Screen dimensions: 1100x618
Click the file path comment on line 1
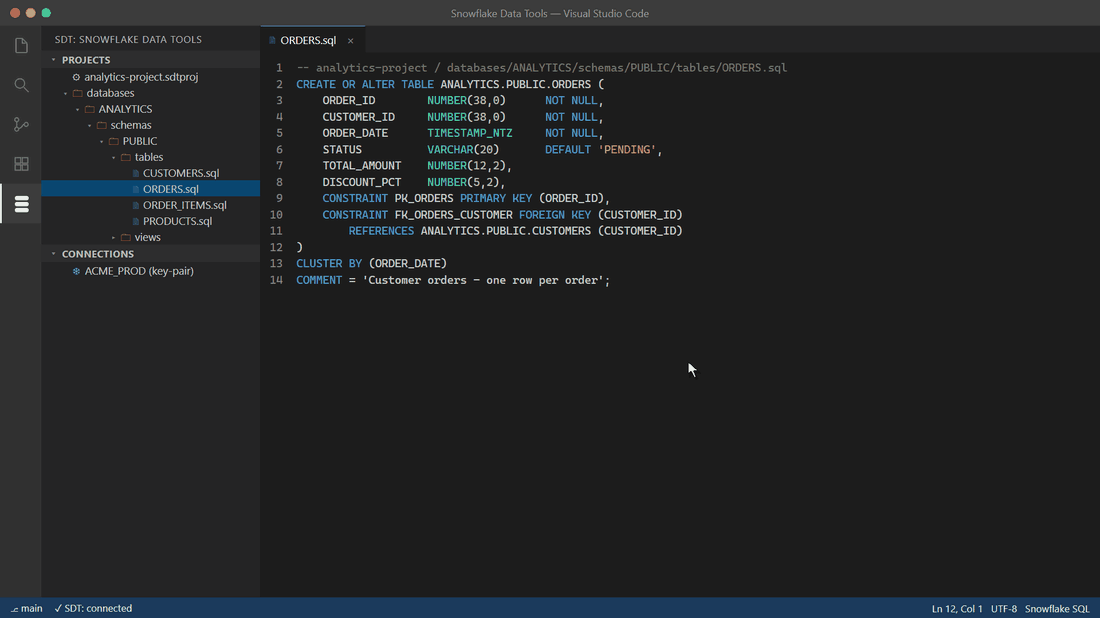[542, 68]
